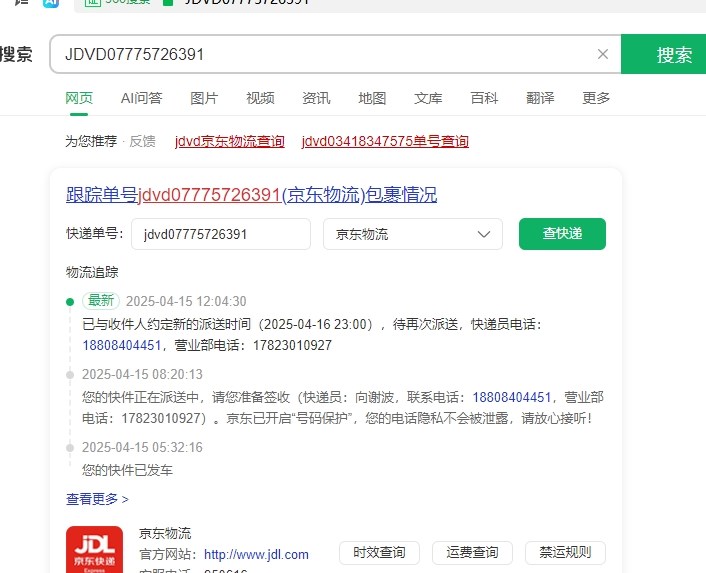The image size is (706, 573).
Task: Click the green 搜索 search button
Action: point(664,54)
